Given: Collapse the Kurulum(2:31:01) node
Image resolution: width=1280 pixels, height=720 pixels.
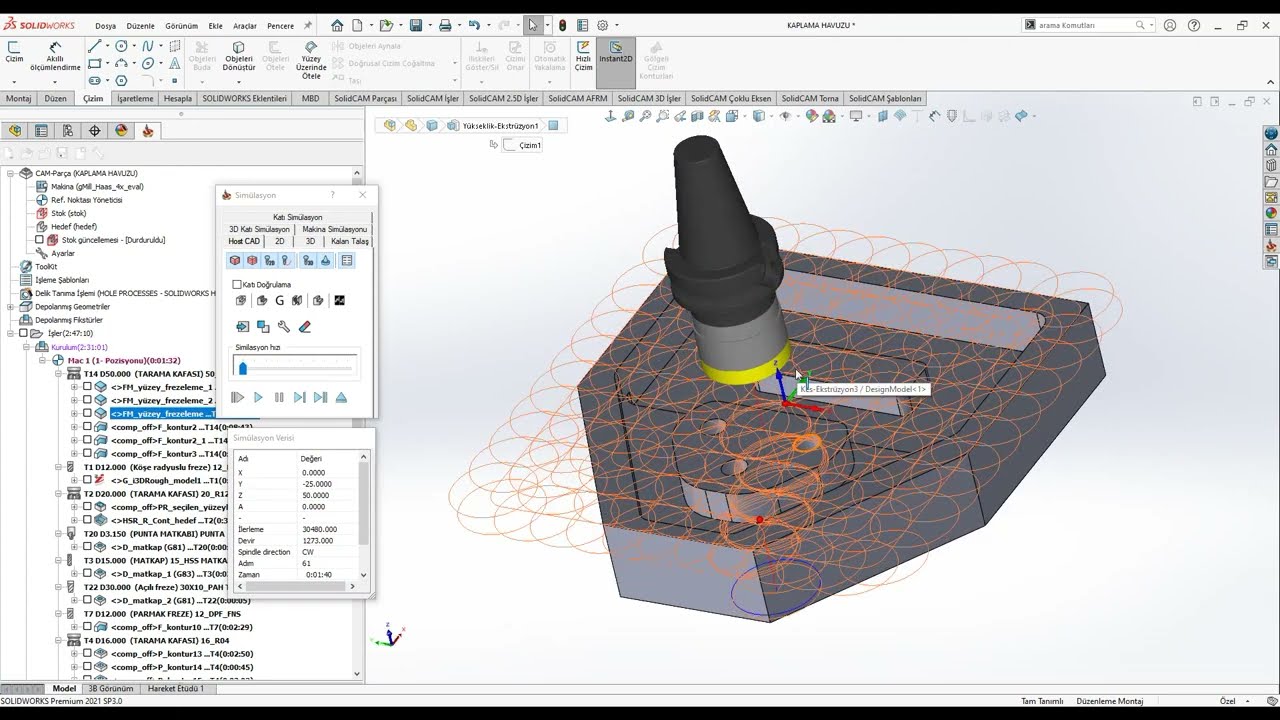Looking at the screenshot, I should coord(27,347).
